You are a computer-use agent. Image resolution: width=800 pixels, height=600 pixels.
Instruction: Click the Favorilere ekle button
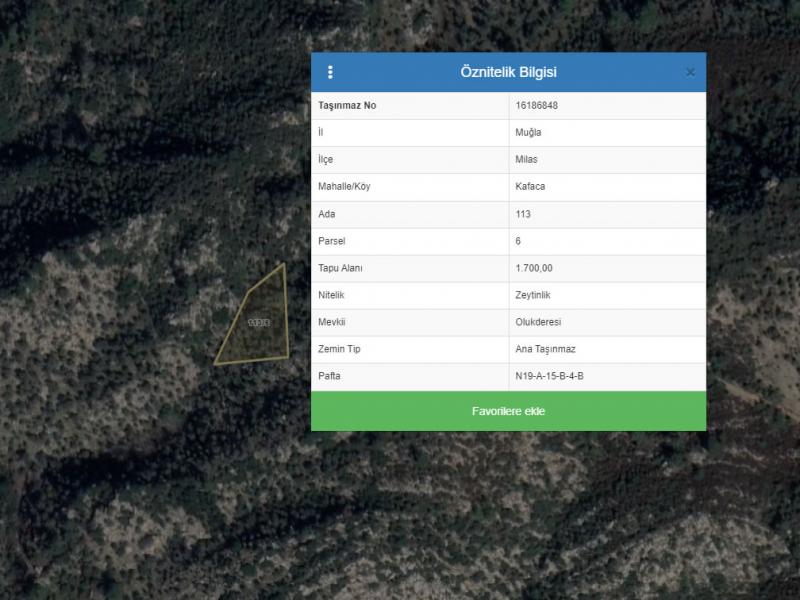[x=508, y=411]
